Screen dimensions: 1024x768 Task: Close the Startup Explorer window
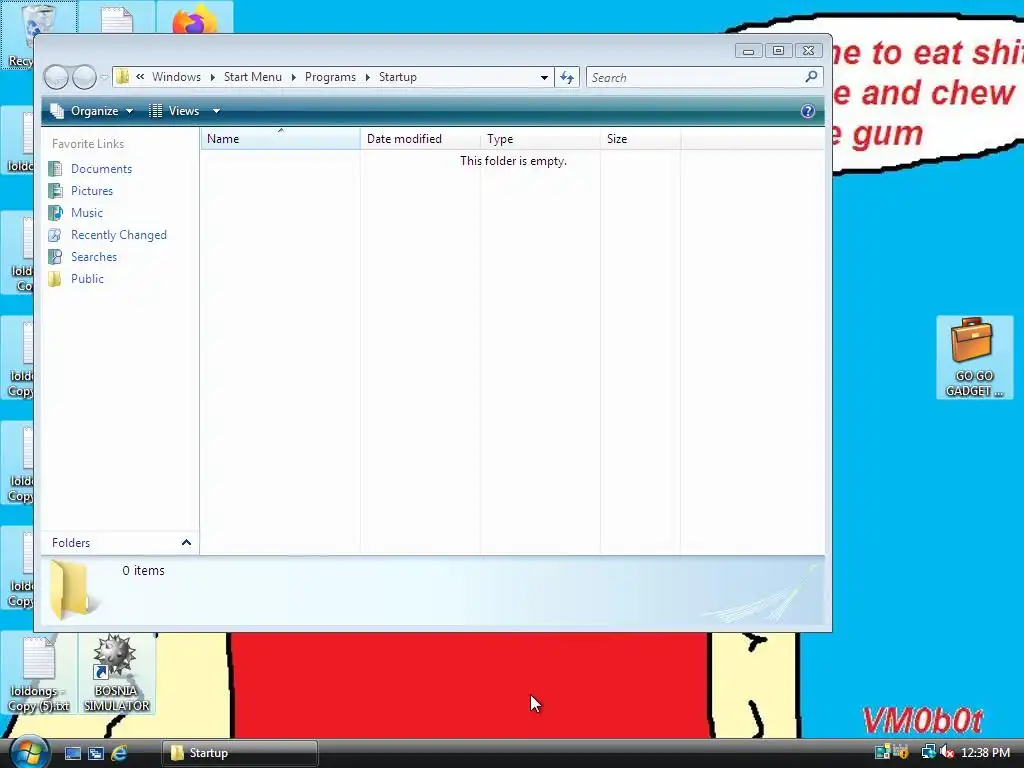click(808, 51)
